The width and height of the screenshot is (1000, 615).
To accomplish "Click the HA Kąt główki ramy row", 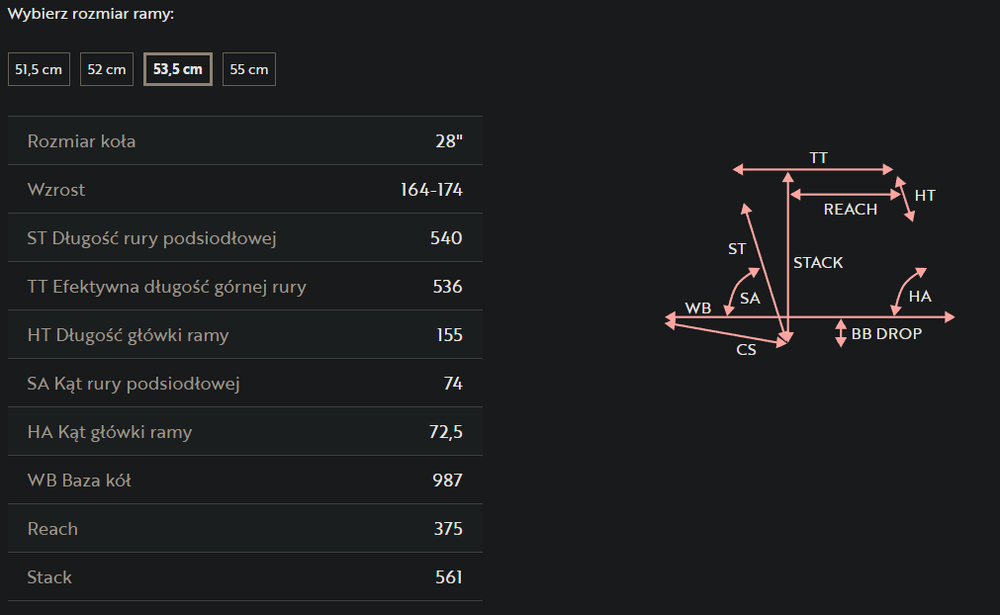I will click(x=245, y=432).
